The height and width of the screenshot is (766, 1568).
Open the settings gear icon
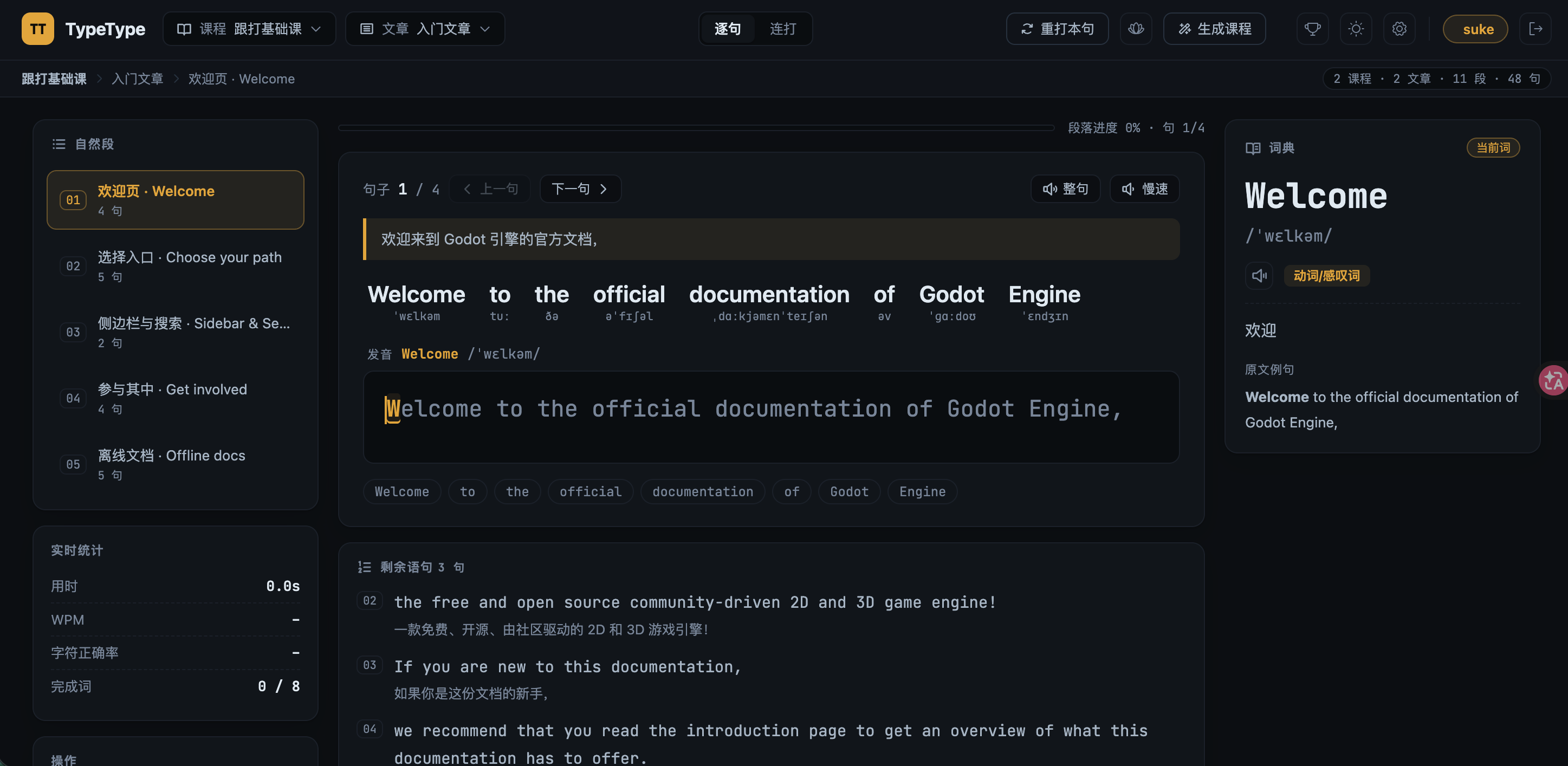click(1399, 29)
